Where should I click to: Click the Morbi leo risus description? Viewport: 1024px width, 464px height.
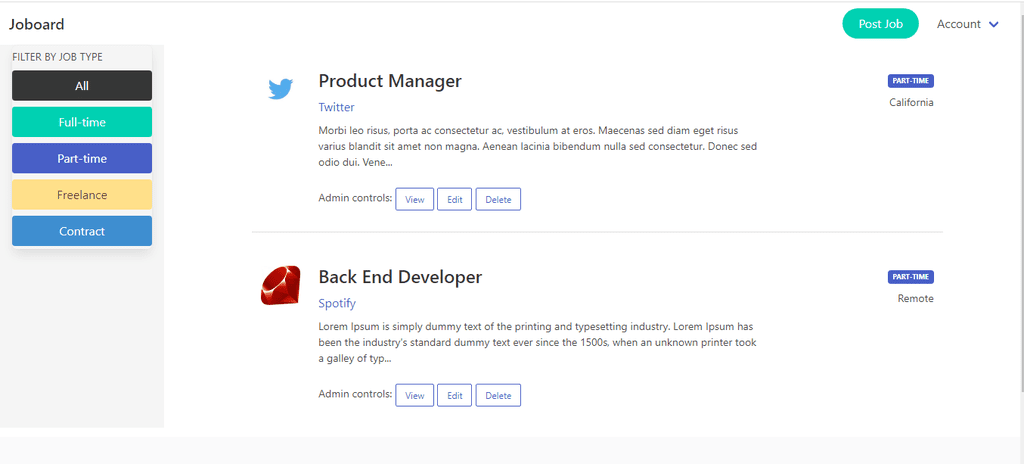[537, 146]
